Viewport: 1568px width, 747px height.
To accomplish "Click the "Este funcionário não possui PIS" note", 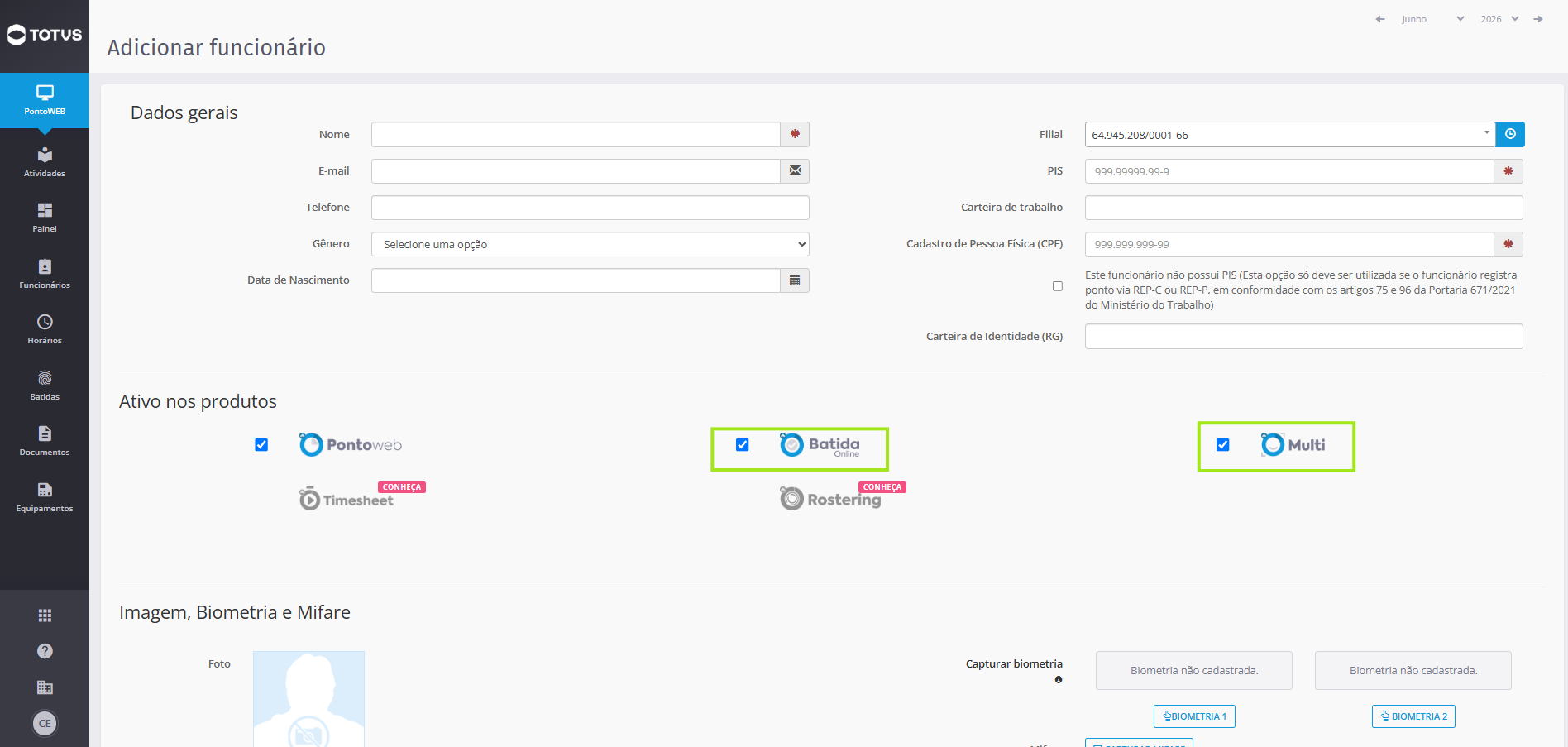I will coord(1301,290).
